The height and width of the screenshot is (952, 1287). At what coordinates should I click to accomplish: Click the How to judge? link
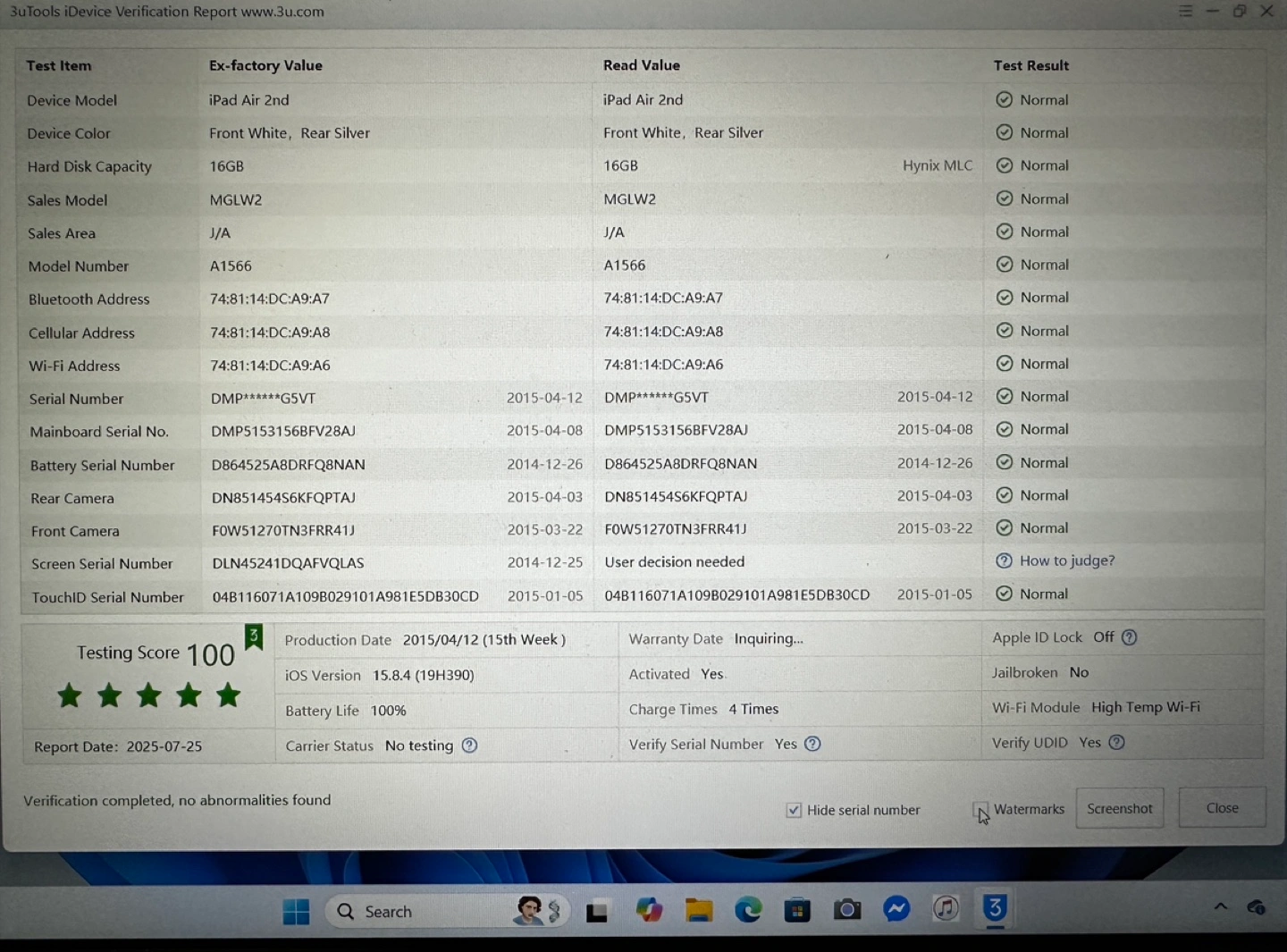pyautogui.click(x=1067, y=560)
